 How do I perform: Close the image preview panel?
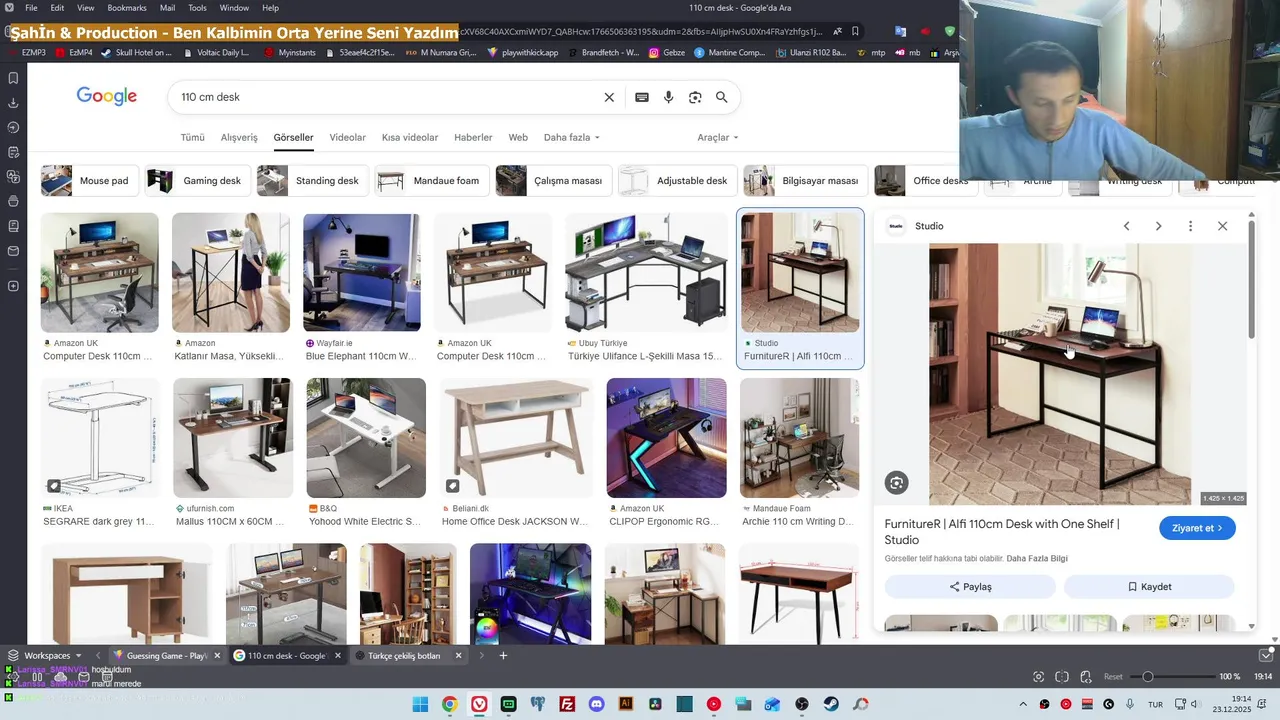pyautogui.click(x=1222, y=226)
